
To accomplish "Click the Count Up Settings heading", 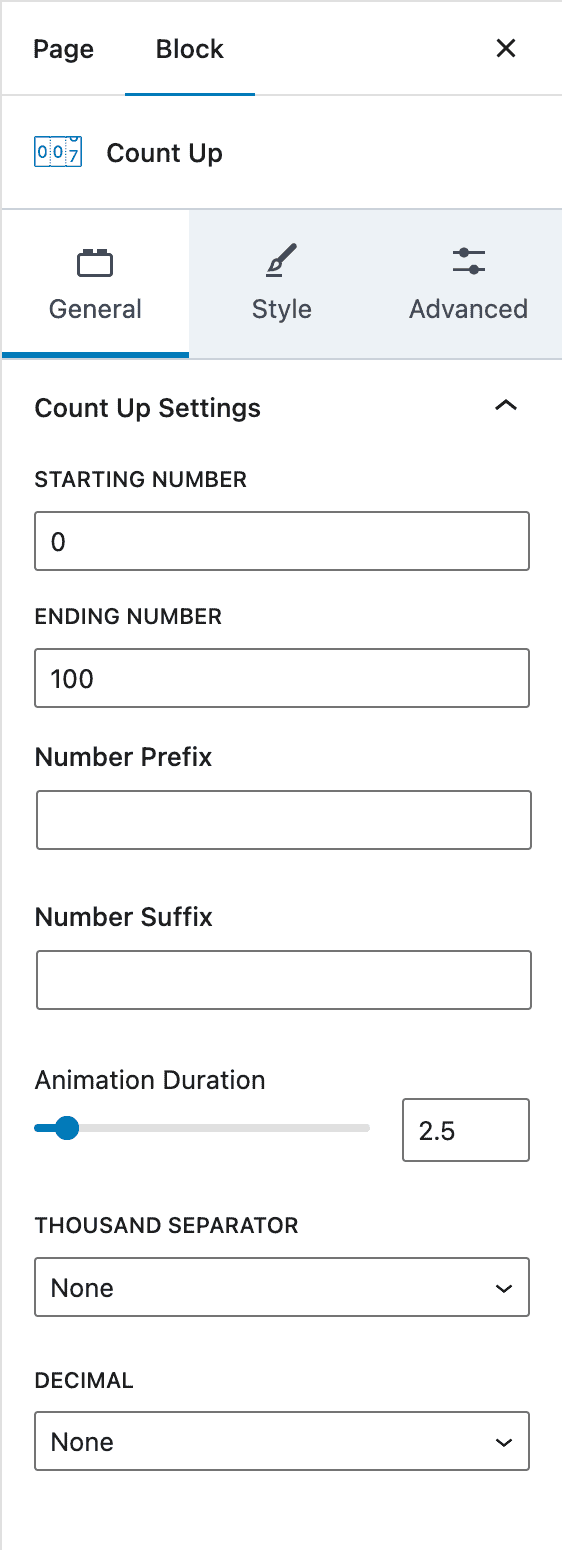I will pos(148,408).
